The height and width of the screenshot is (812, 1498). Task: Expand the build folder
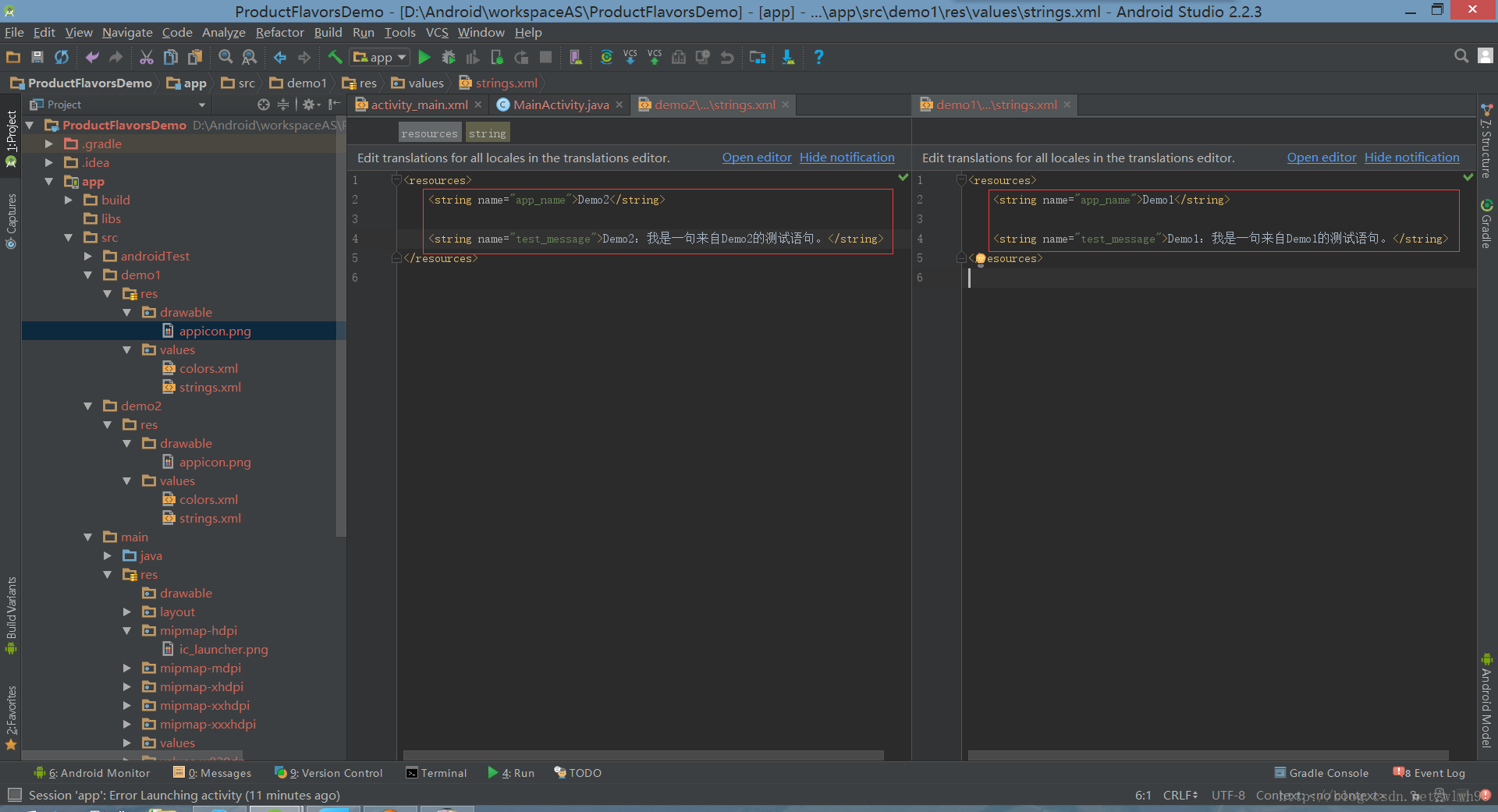pos(69,200)
